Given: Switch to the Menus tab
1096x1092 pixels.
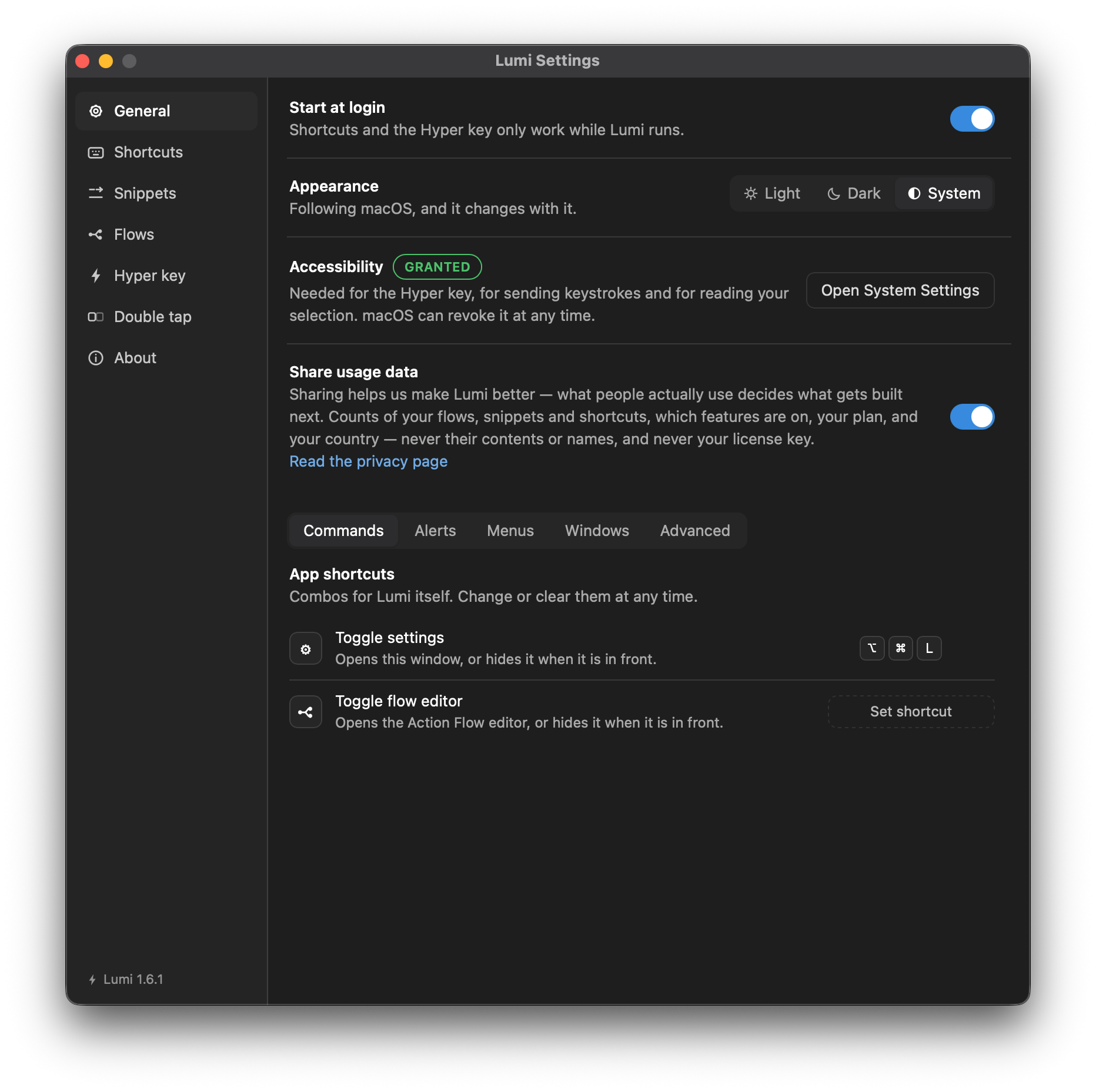Looking at the screenshot, I should pos(510,531).
